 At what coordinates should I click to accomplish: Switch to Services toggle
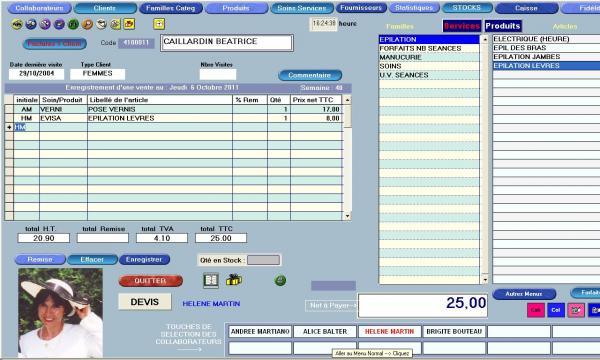coord(462,26)
